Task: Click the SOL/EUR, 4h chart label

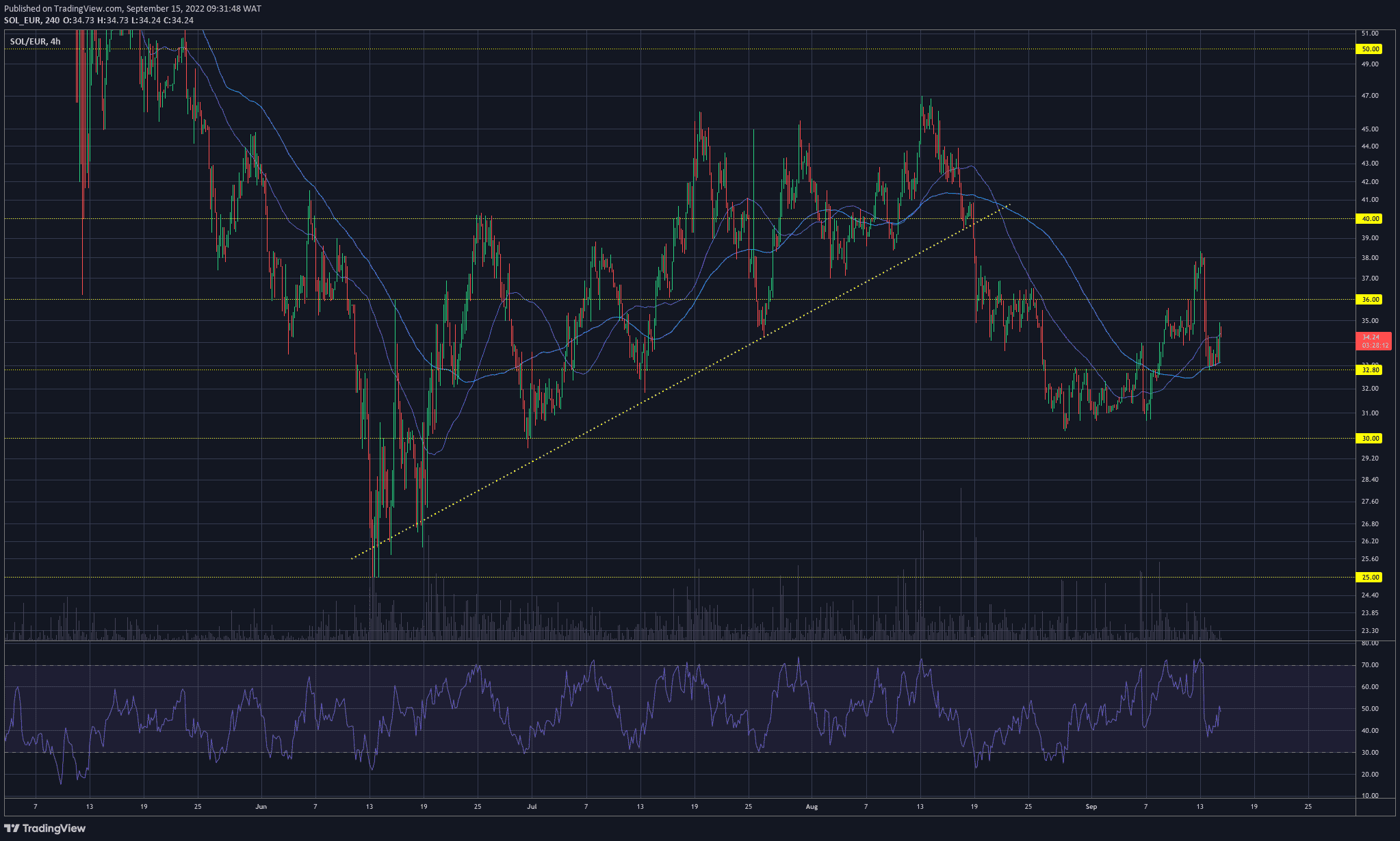Action: click(x=35, y=42)
